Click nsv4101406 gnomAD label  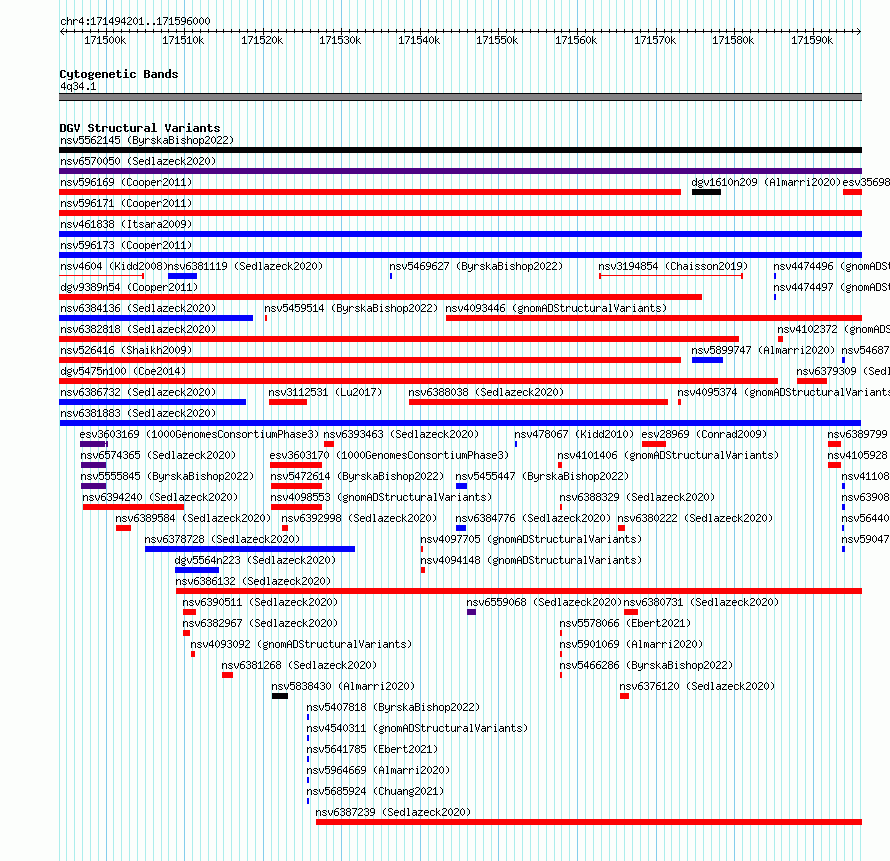pyautogui.click(x=668, y=455)
